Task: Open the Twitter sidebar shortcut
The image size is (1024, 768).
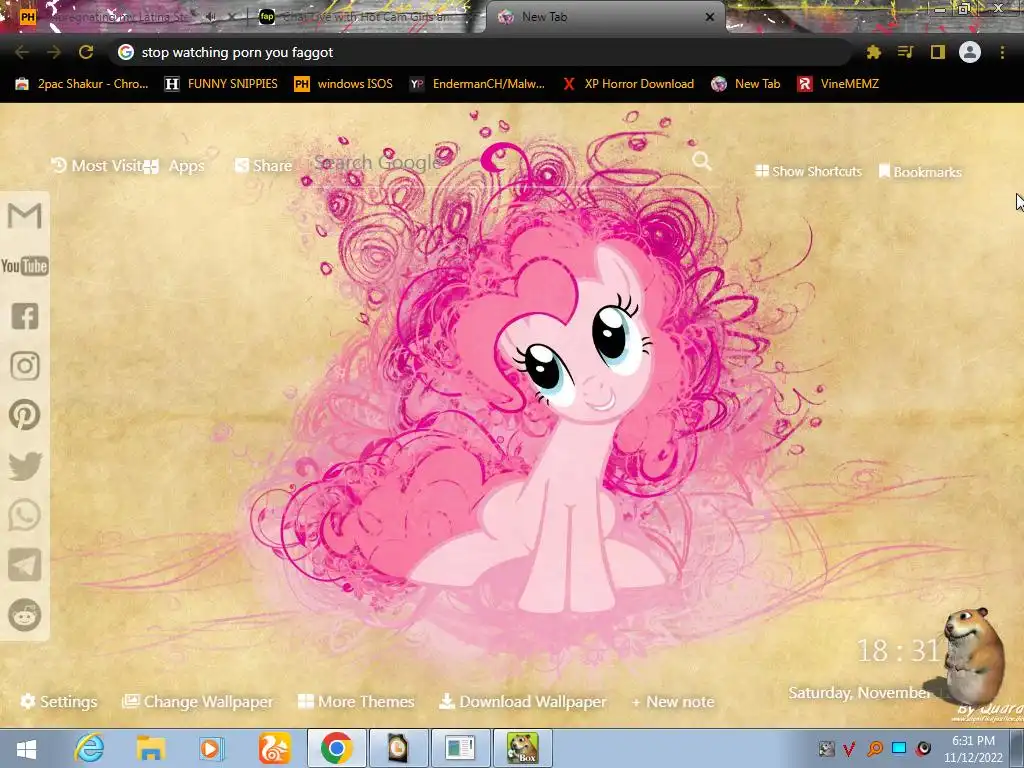Action: coord(25,466)
